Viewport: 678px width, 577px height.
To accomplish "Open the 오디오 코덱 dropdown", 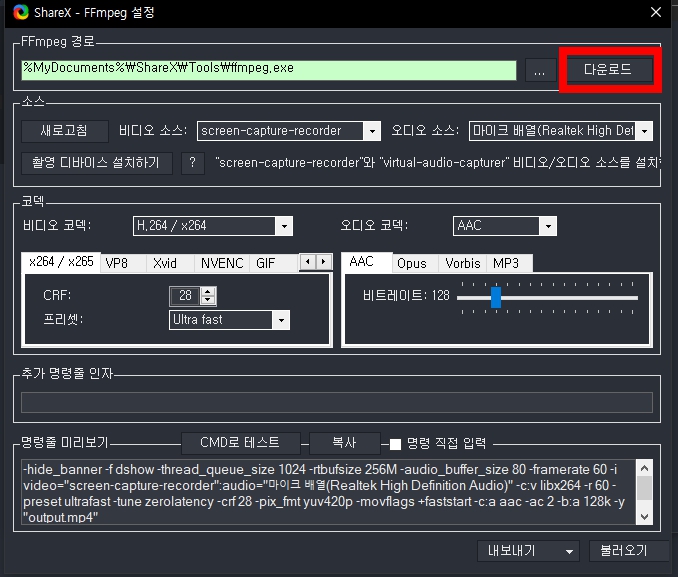I will click(505, 226).
